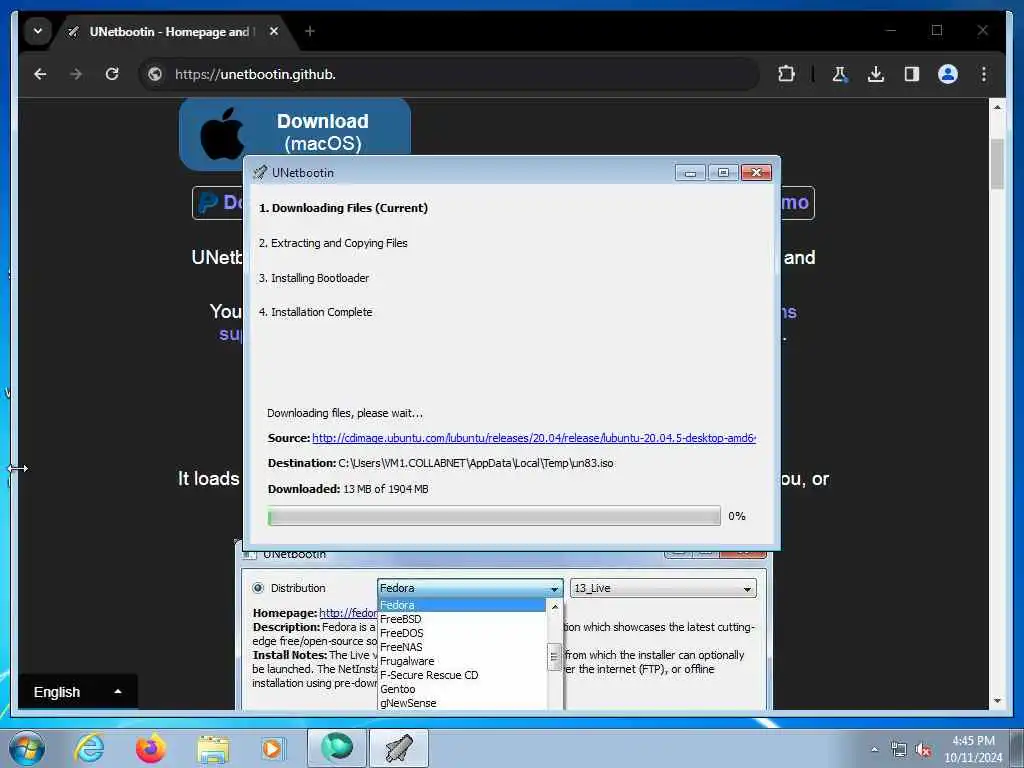Screen dimensions: 1024x768
Task: Open Chrome Labs flask icon
Action: pos(840,74)
